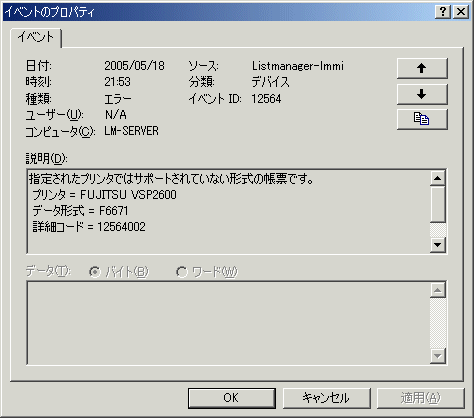
Task: Click the line プリンタ = FUJITSU VSP2600
Action: (104, 195)
